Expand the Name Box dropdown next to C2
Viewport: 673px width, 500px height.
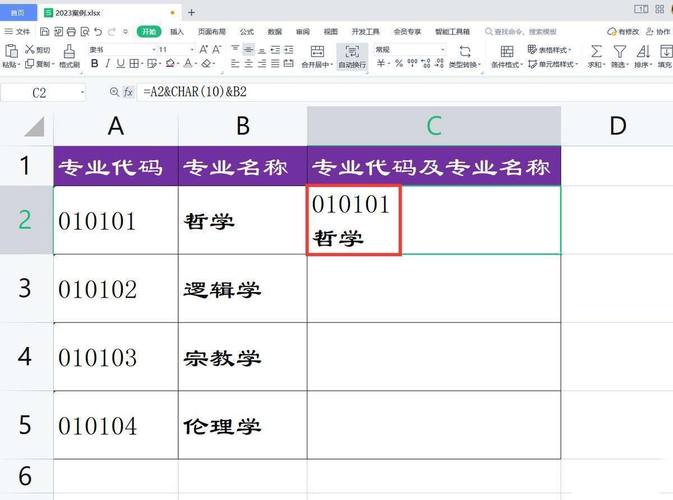82,92
